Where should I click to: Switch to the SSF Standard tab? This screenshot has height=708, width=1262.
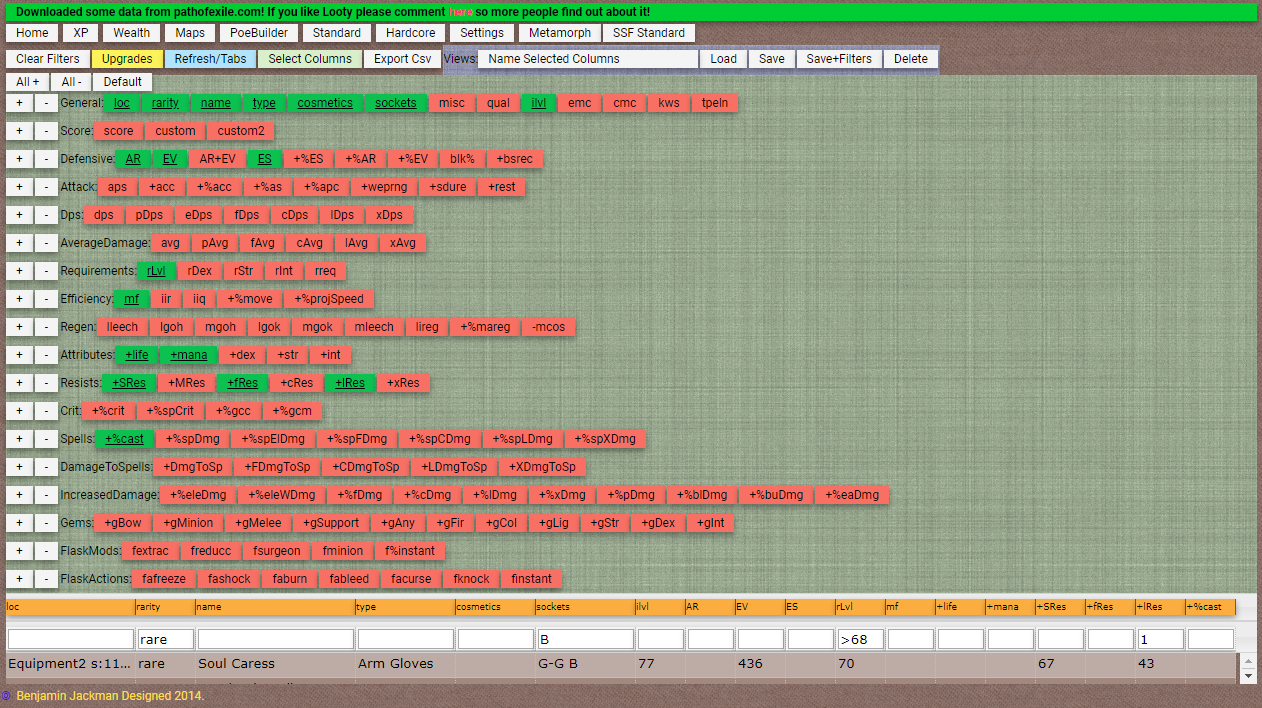649,33
